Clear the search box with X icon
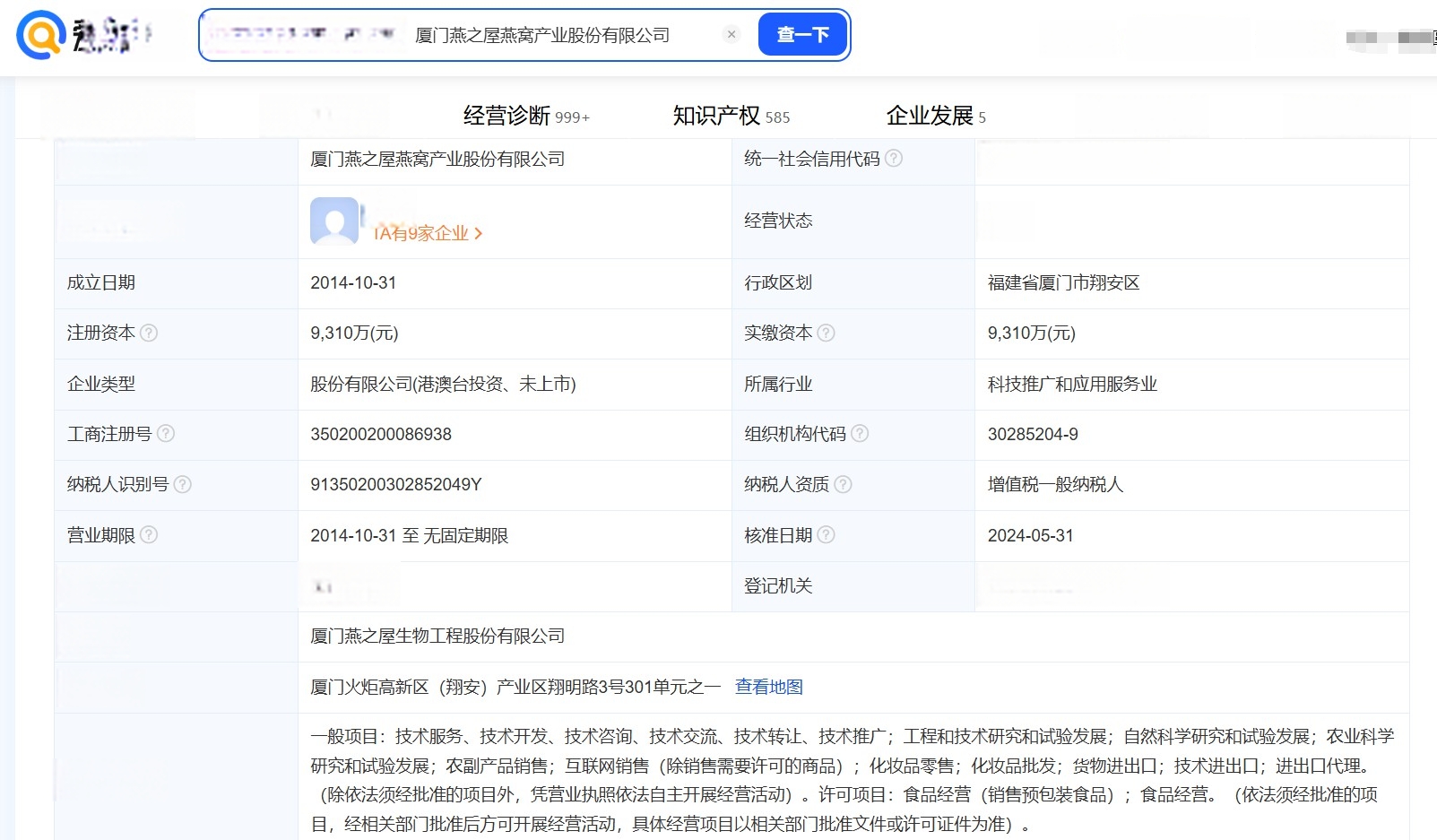Image resolution: width=1437 pixels, height=840 pixels. point(731,34)
